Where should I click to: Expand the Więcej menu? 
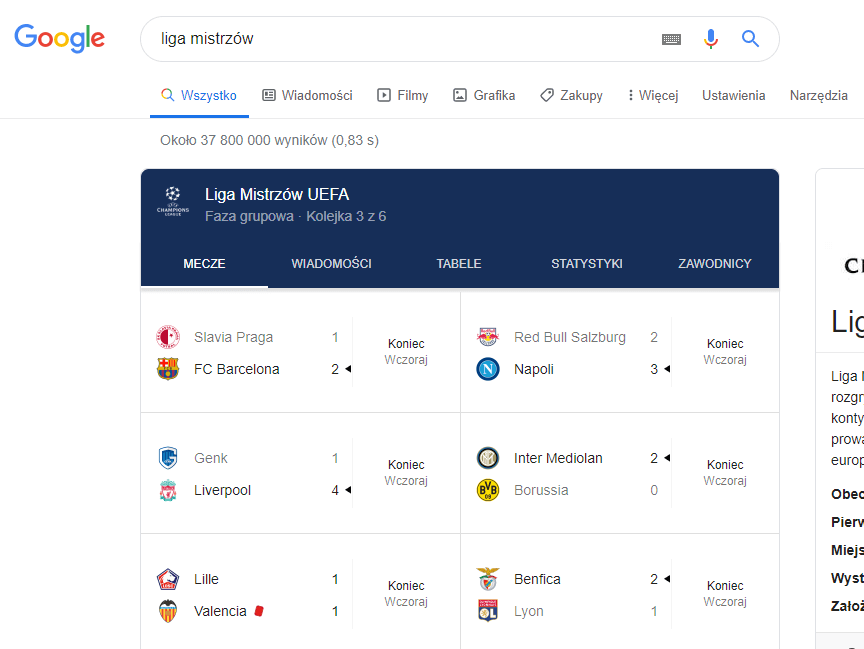[x=652, y=96]
